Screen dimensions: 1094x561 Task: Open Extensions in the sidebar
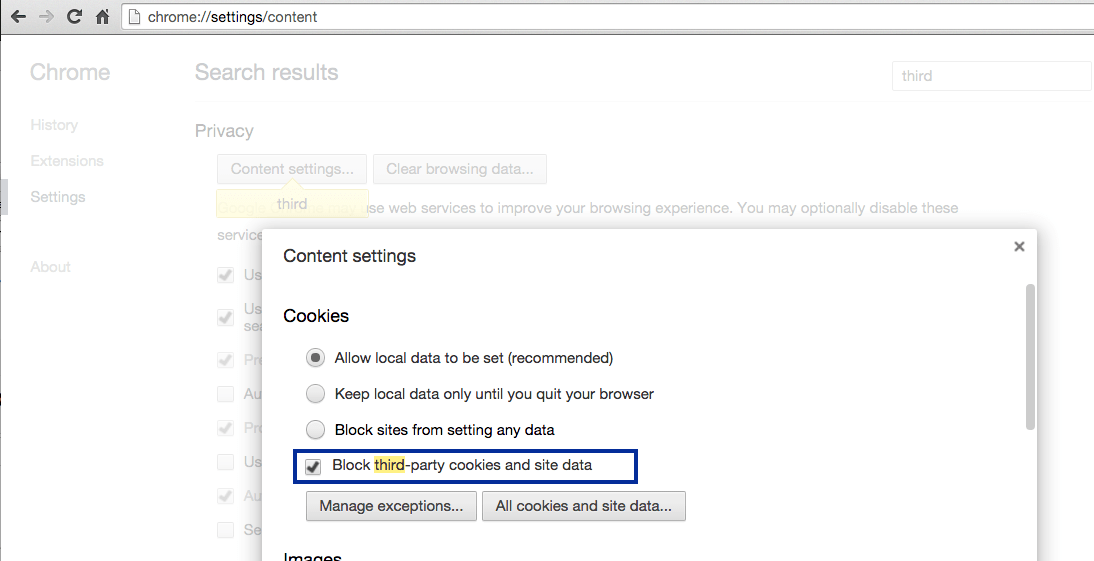[x=67, y=161]
